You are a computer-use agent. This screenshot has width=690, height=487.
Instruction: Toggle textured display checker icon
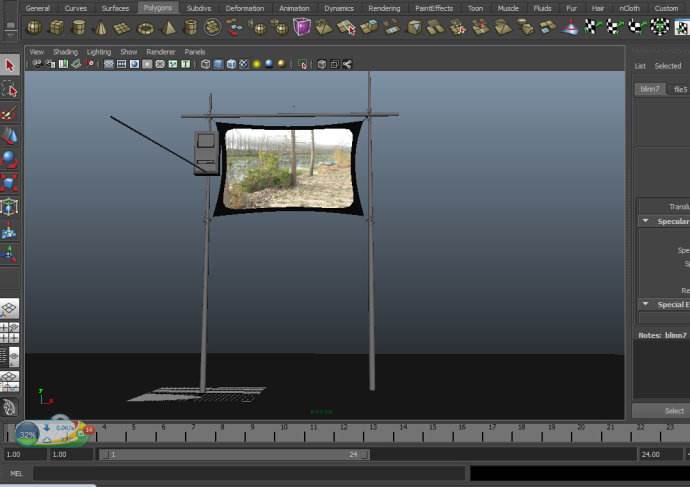click(244, 65)
